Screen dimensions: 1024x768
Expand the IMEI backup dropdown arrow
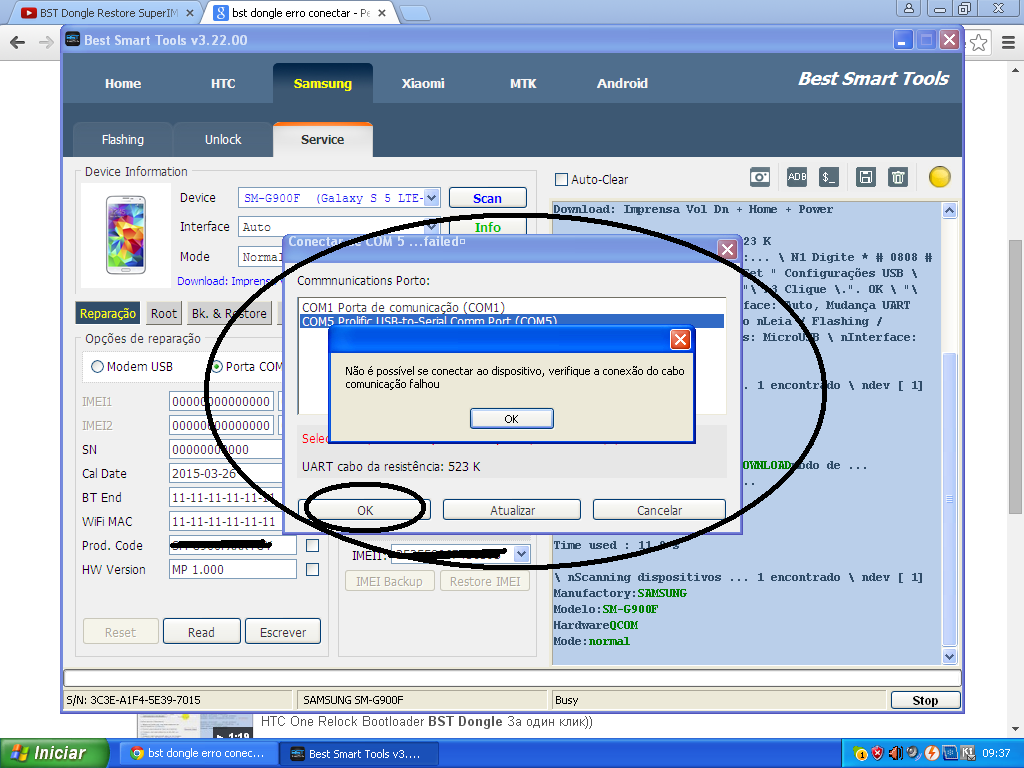[521, 554]
